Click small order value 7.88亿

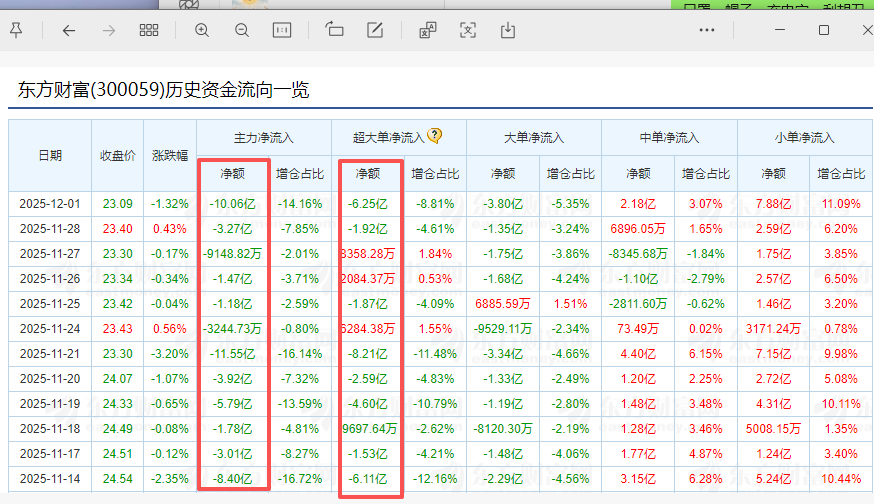[x=773, y=204]
